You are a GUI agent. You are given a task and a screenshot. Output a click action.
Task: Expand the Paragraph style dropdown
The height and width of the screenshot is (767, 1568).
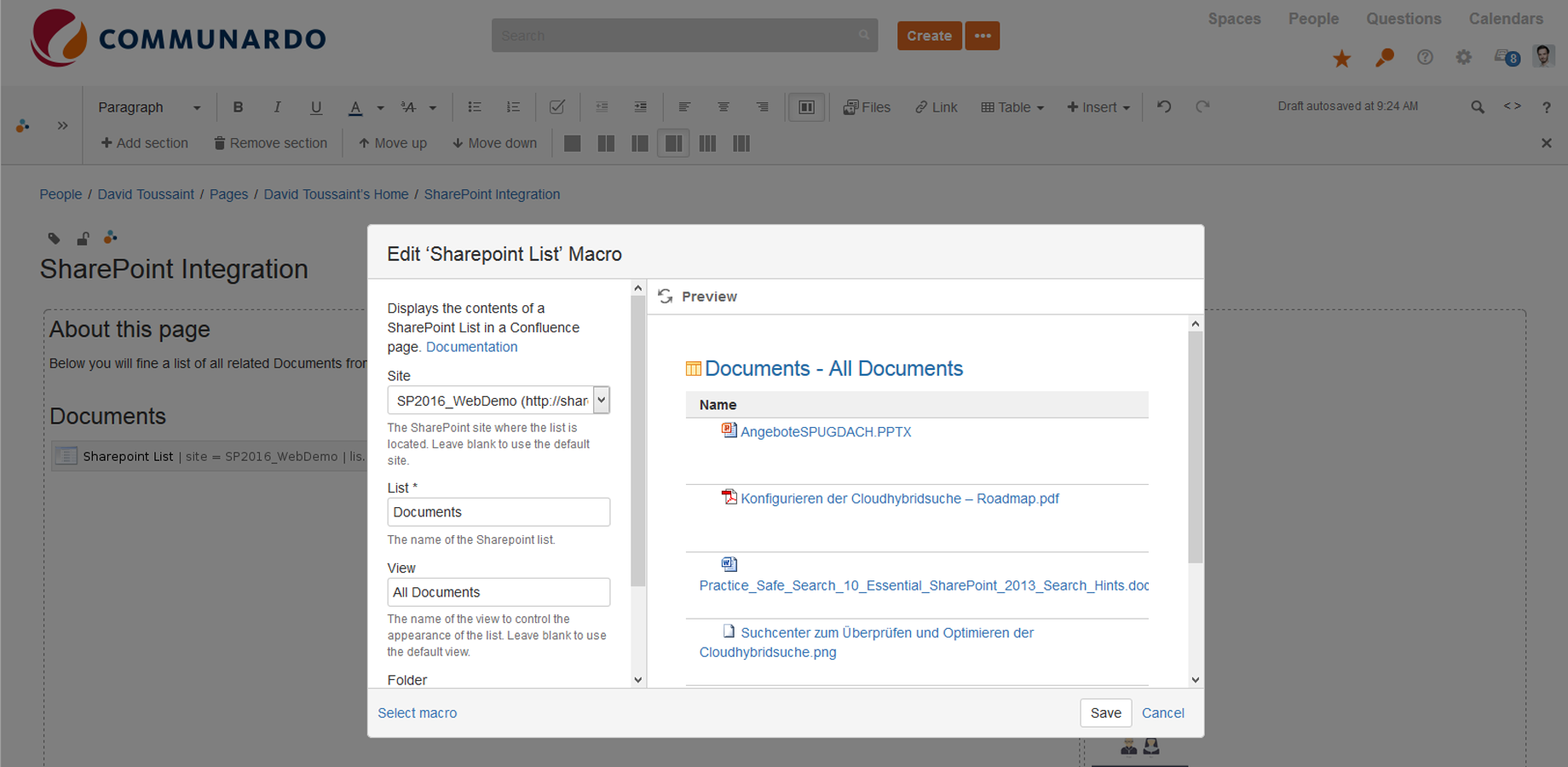(149, 107)
